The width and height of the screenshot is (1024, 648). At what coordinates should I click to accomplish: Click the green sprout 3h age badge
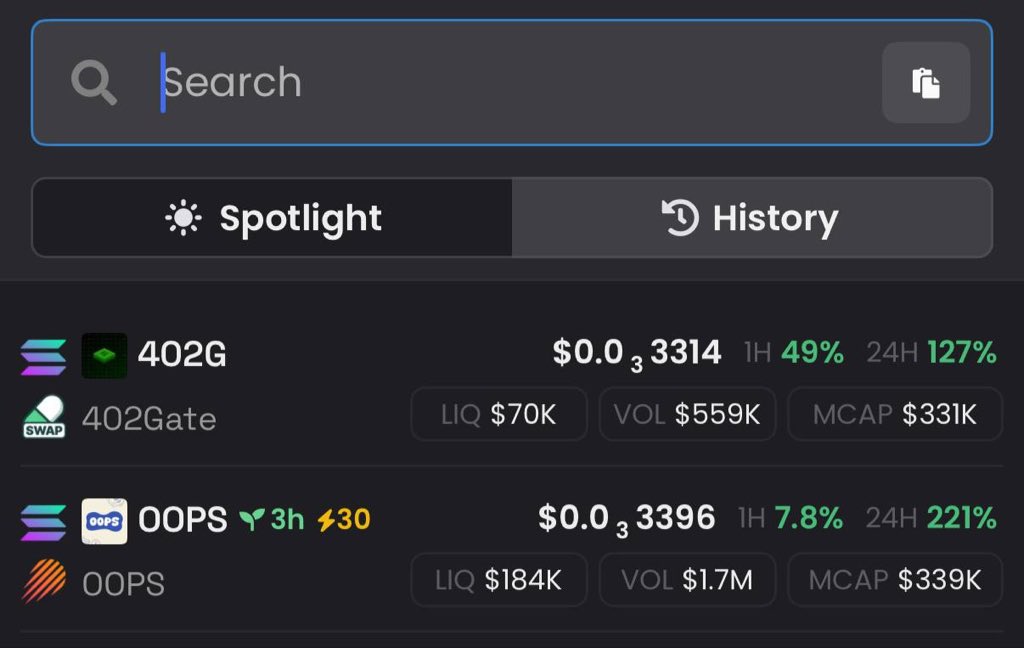pos(272,520)
